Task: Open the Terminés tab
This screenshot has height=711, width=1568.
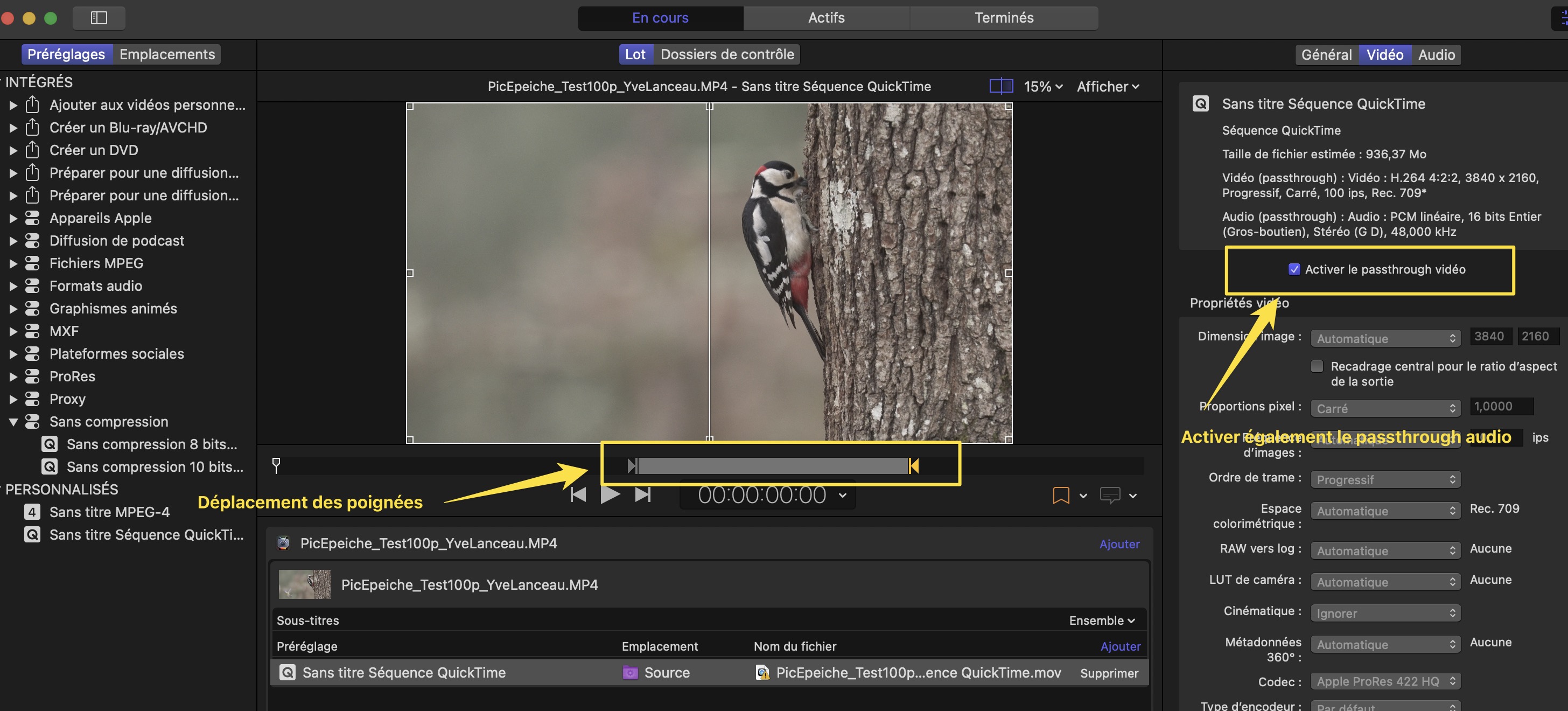Action: tap(1004, 18)
